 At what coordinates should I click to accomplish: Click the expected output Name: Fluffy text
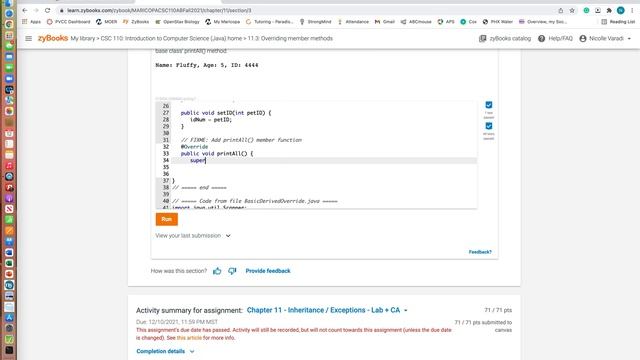click(207, 65)
